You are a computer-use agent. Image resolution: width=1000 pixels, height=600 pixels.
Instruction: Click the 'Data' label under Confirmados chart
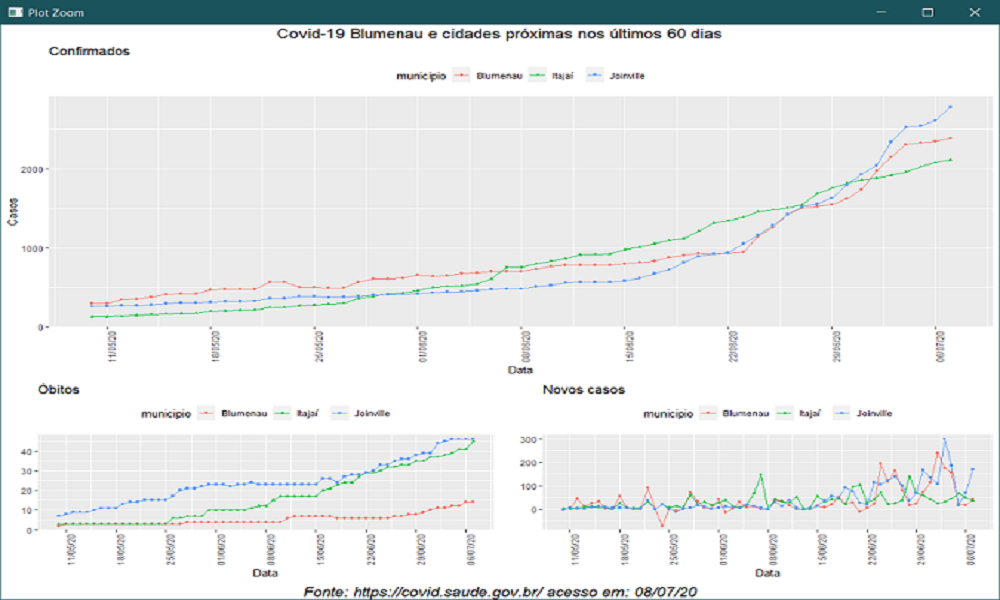(x=520, y=370)
